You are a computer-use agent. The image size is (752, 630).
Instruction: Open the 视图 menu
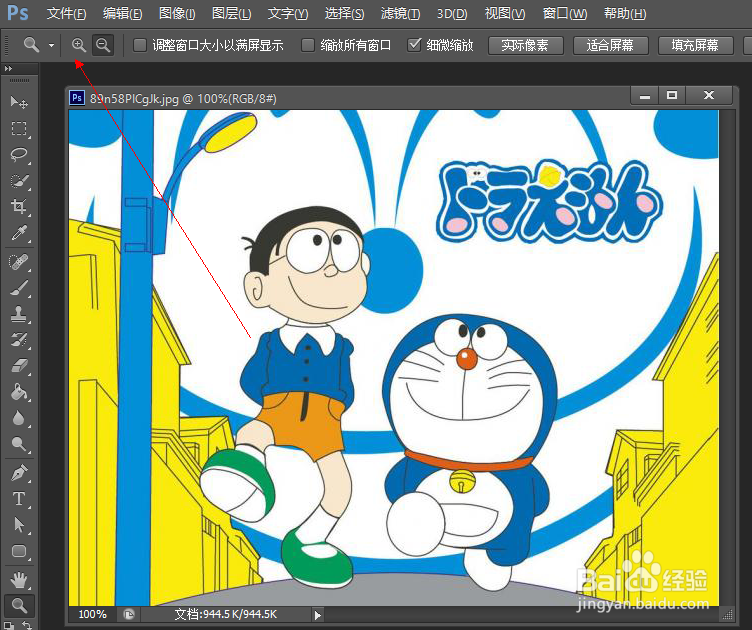pos(505,13)
